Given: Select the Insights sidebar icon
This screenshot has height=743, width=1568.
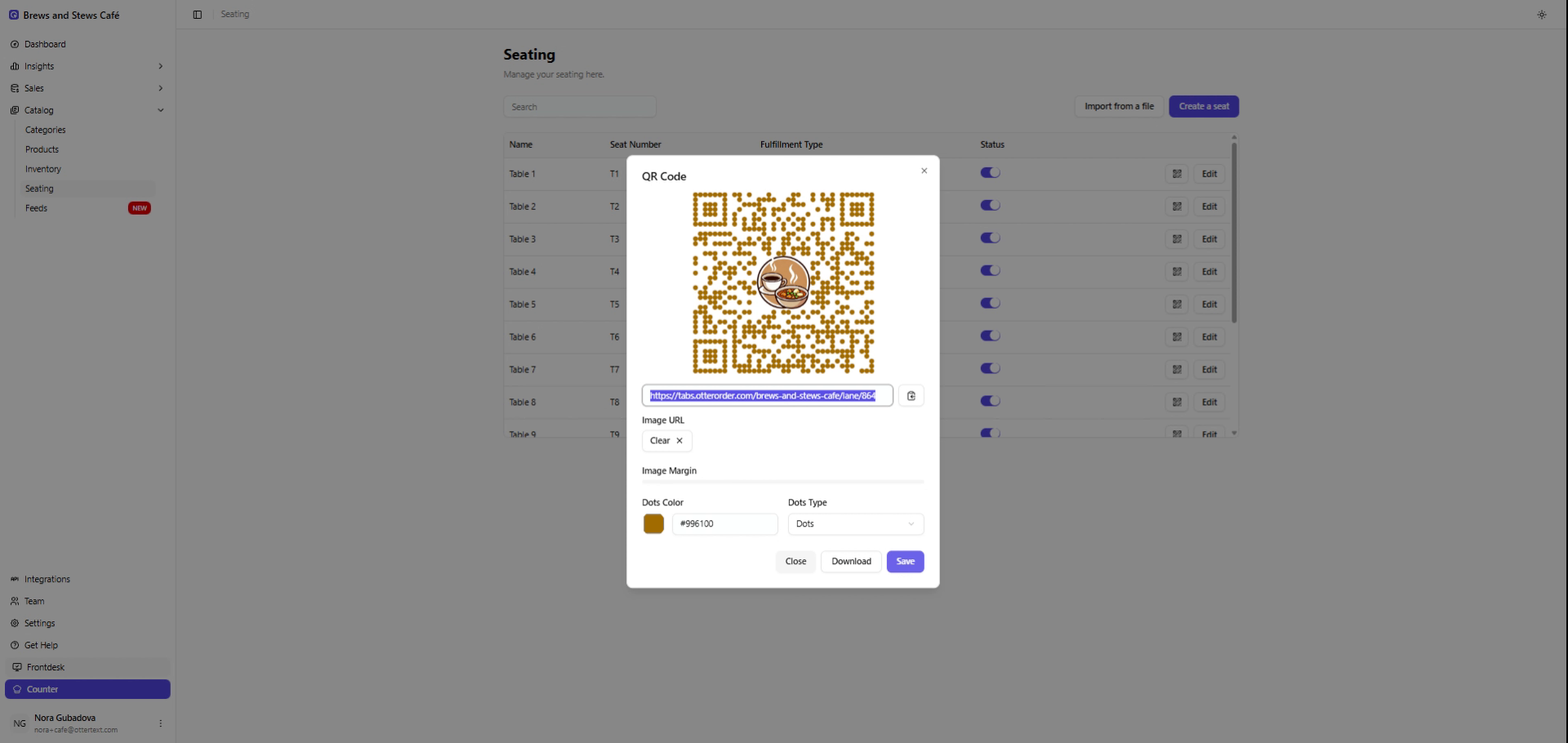Looking at the screenshot, I should click(x=16, y=66).
